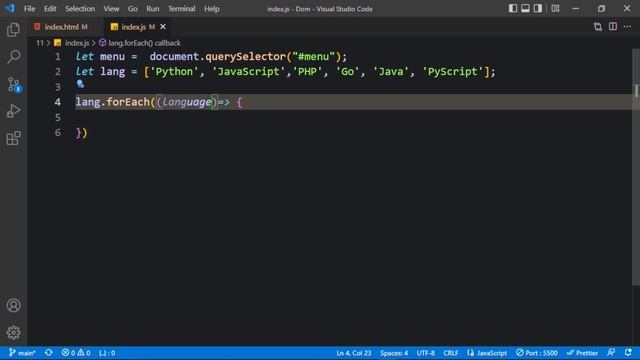Screen dimensions: 640x360
Task: Open Customize Layout icon
Action: [555, 8]
